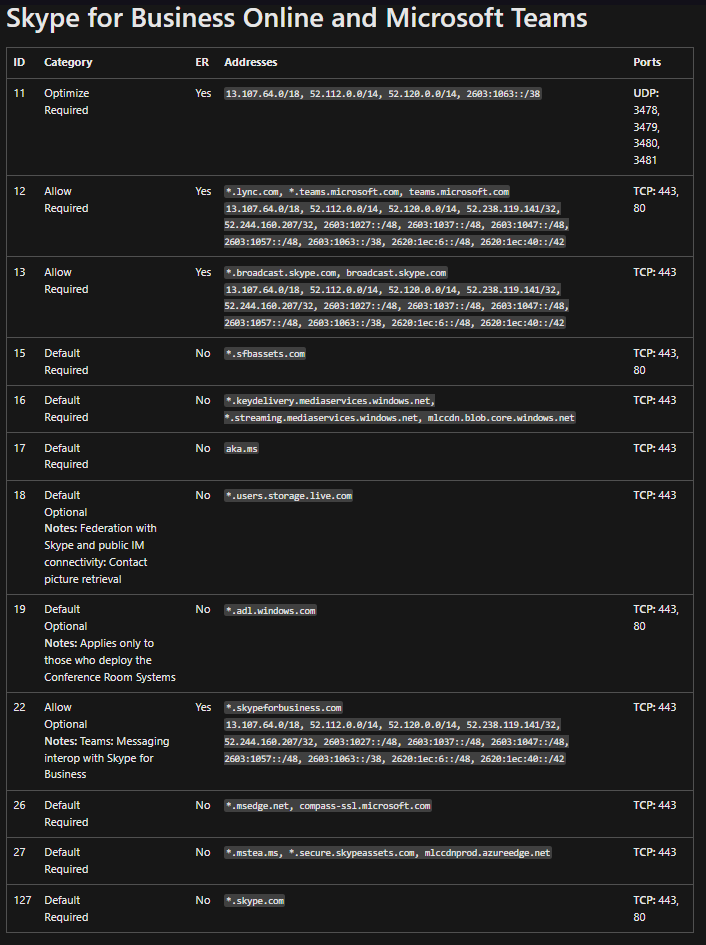This screenshot has width=706, height=945.
Task: Click the "Skype for Business Online and Microsoft Teams" heading
Action: click(297, 19)
